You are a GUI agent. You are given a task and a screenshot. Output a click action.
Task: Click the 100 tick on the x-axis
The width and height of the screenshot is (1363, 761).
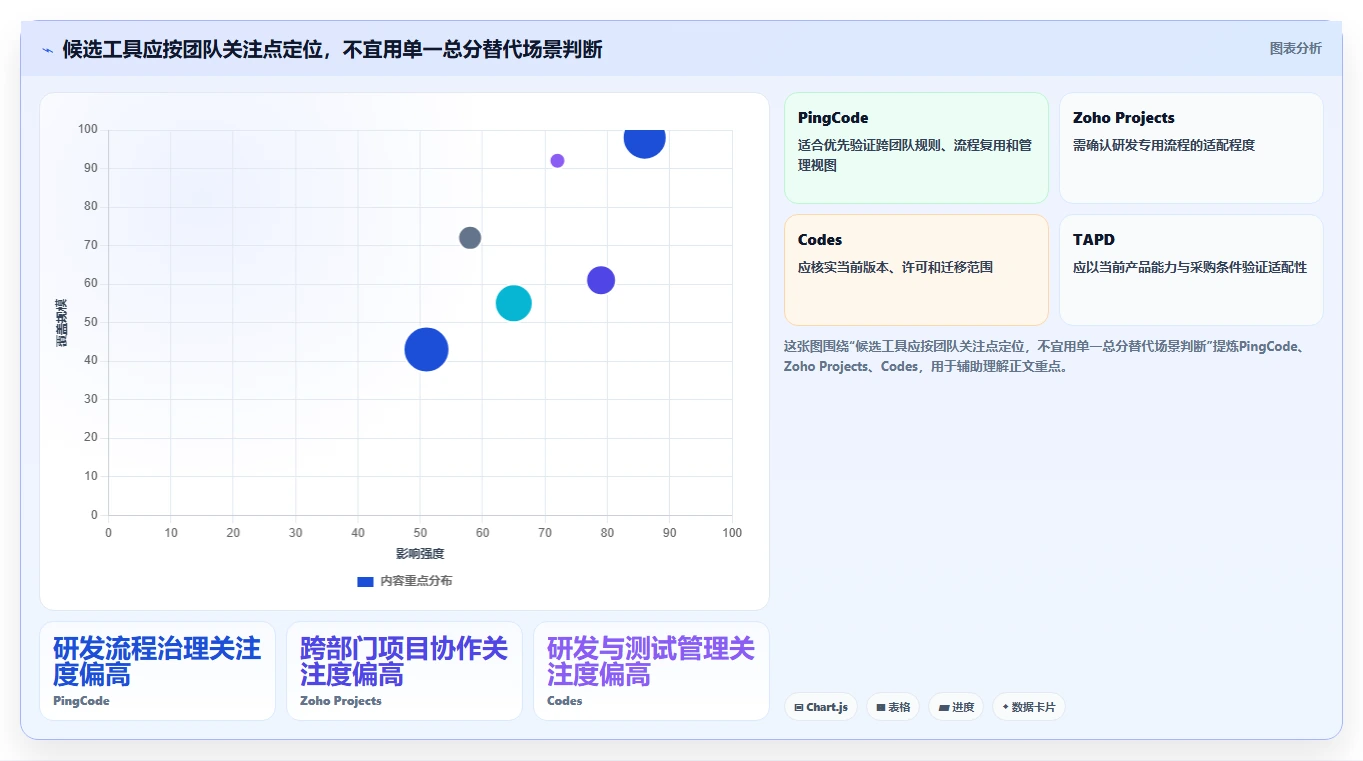click(x=732, y=533)
